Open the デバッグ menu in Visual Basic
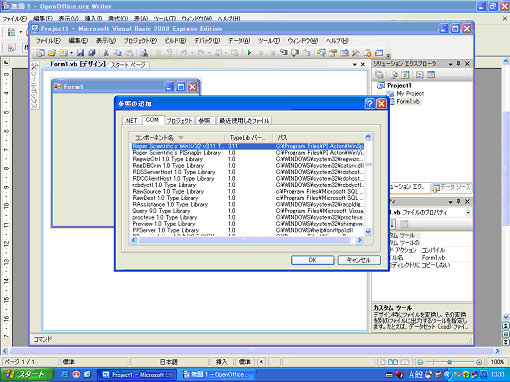This screenshot has height=382, width=510. [x=207, y=41]
